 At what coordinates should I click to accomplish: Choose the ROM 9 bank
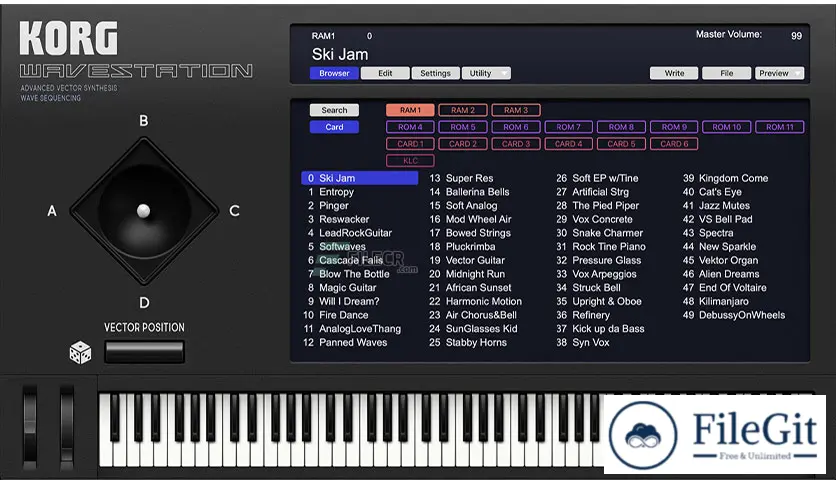coord(674,127)
